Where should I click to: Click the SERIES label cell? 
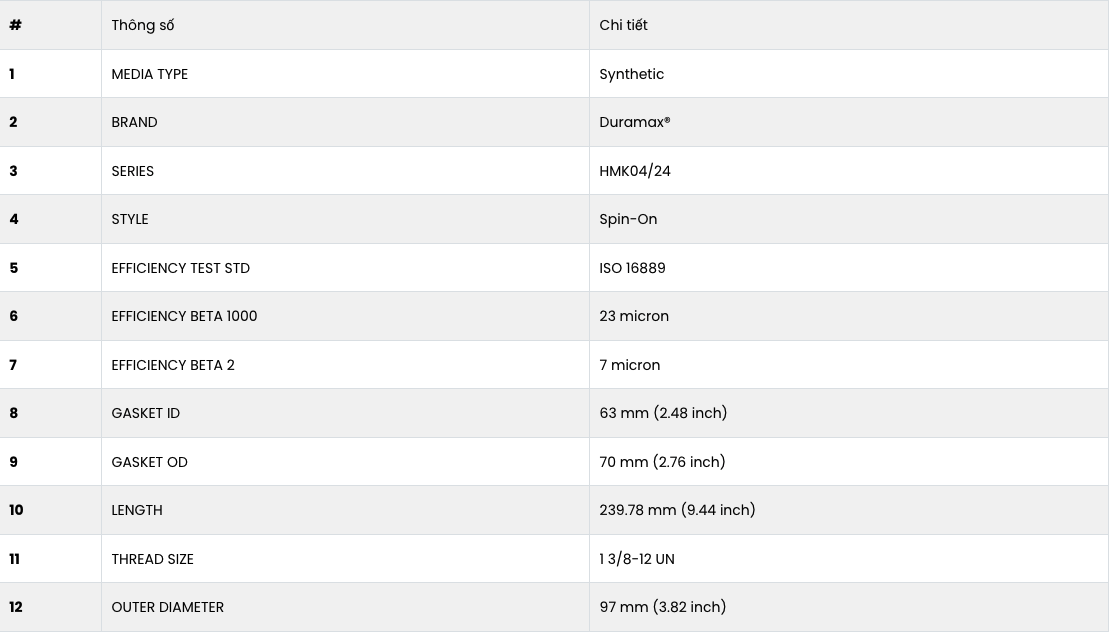(133, 171)
